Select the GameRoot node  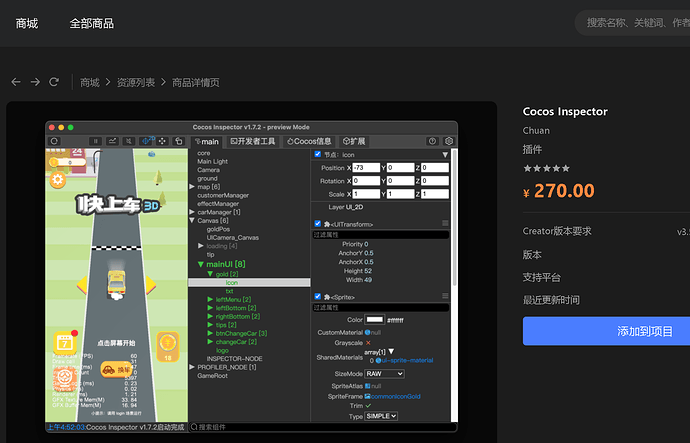pos(213,376)
